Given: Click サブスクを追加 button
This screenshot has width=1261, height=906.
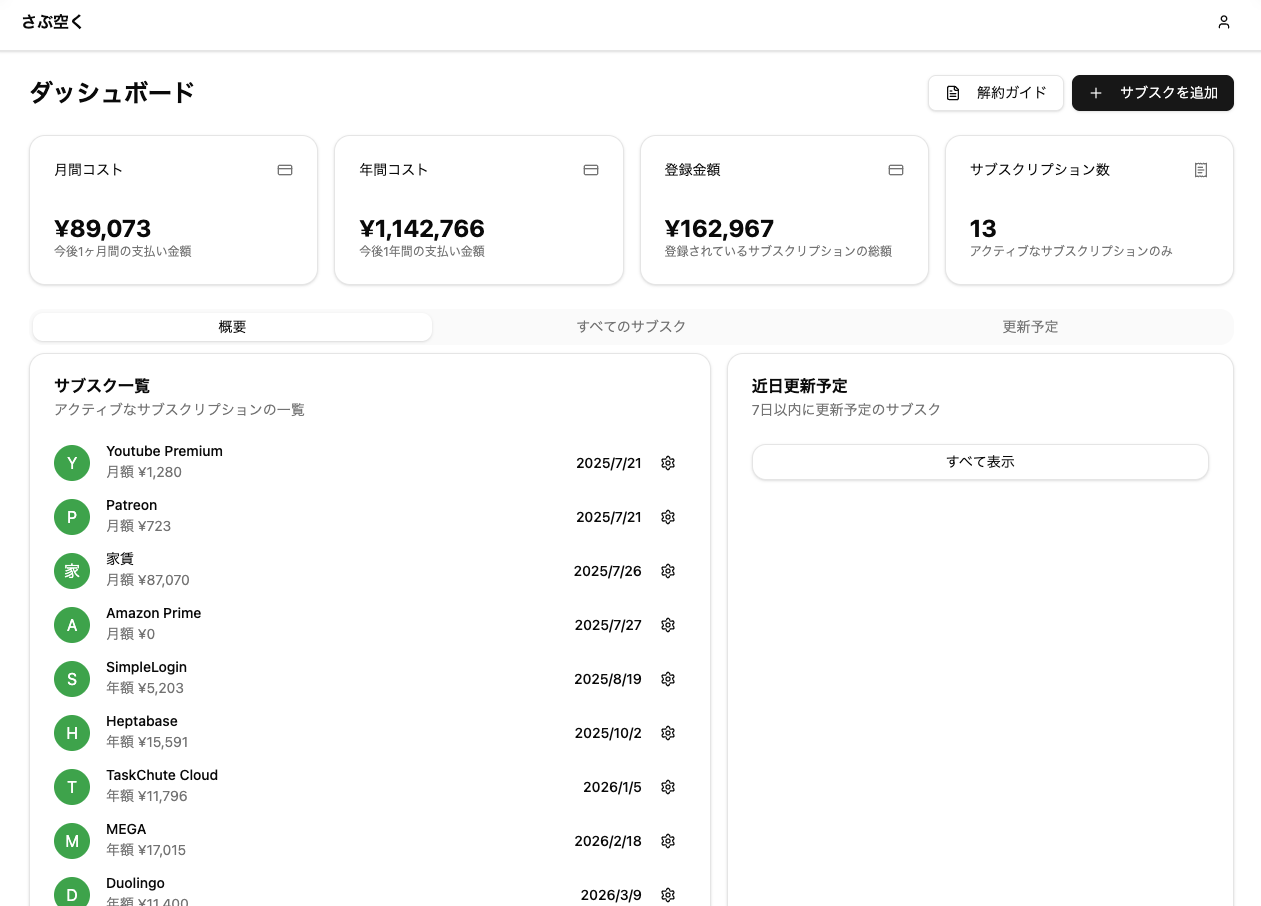Looking at the screenshot, I should (x=1153, y=93).
